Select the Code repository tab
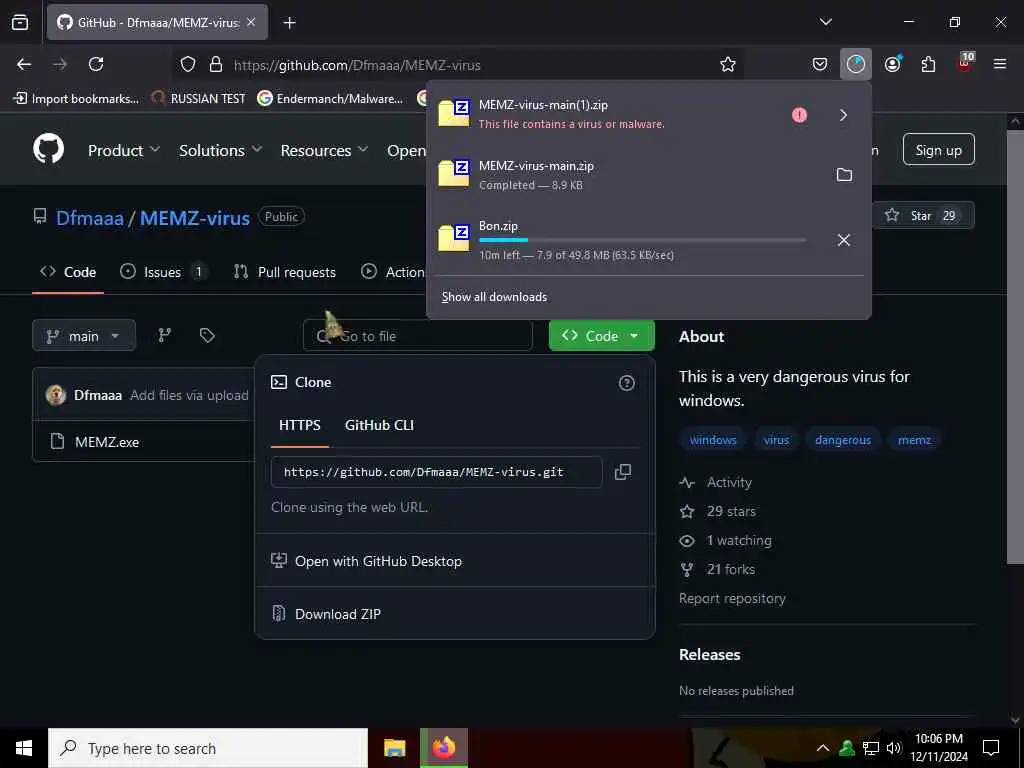This screenshot has height=768, width=1024. [x=68, y=272]
